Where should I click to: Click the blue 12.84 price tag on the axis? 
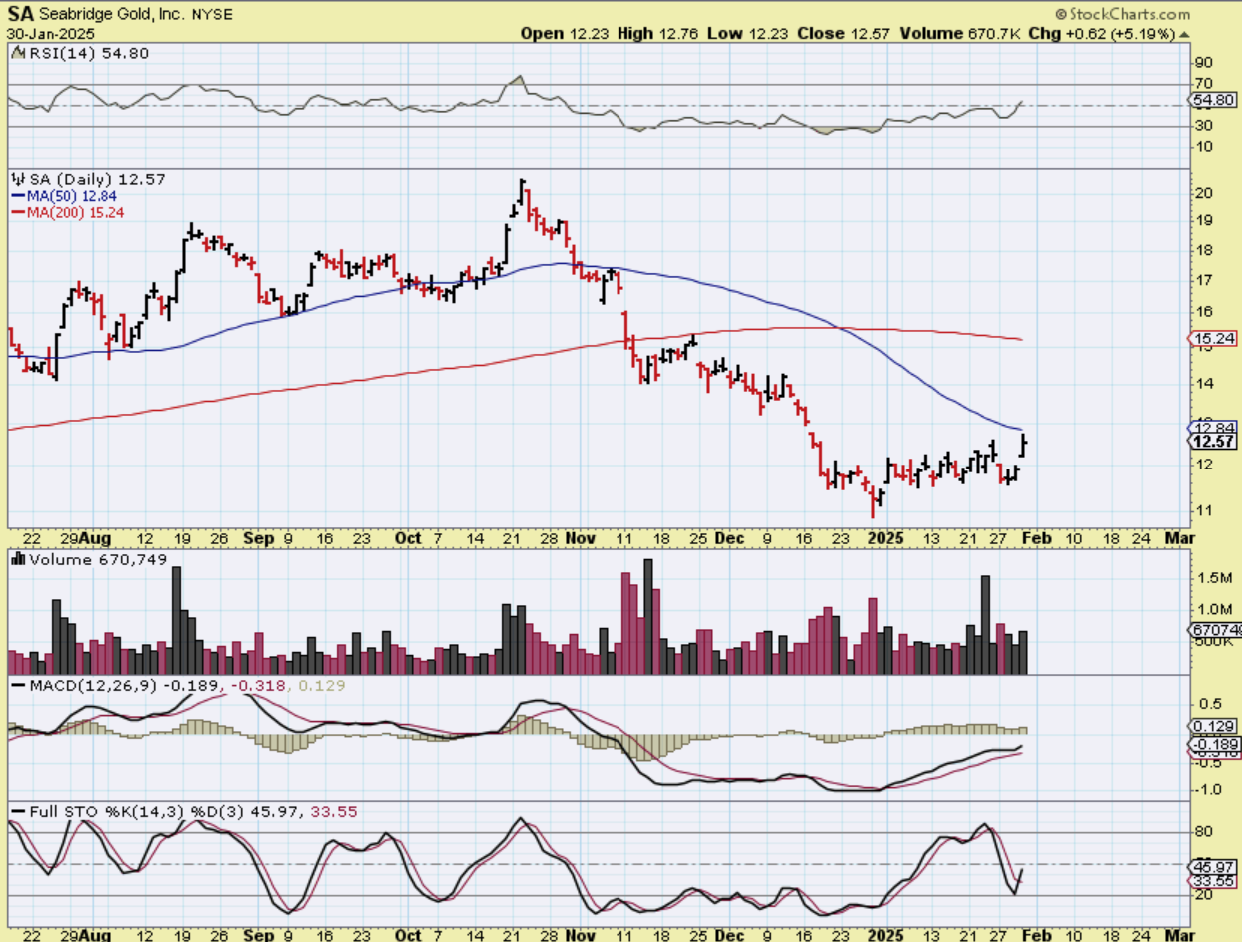pyautogui.click(x=1214, y=427)
